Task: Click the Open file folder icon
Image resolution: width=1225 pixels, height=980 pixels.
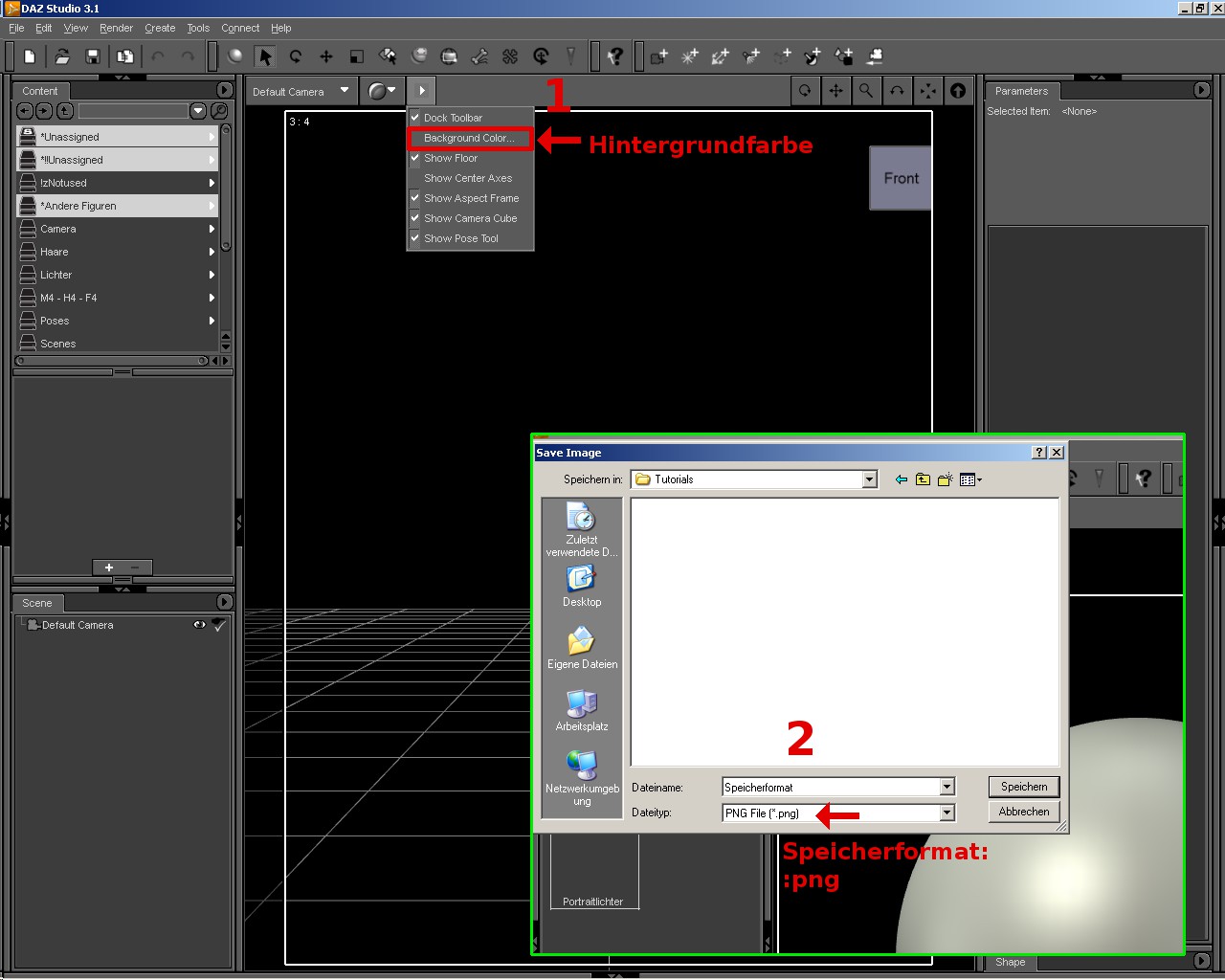Action: tap(62, 56)
